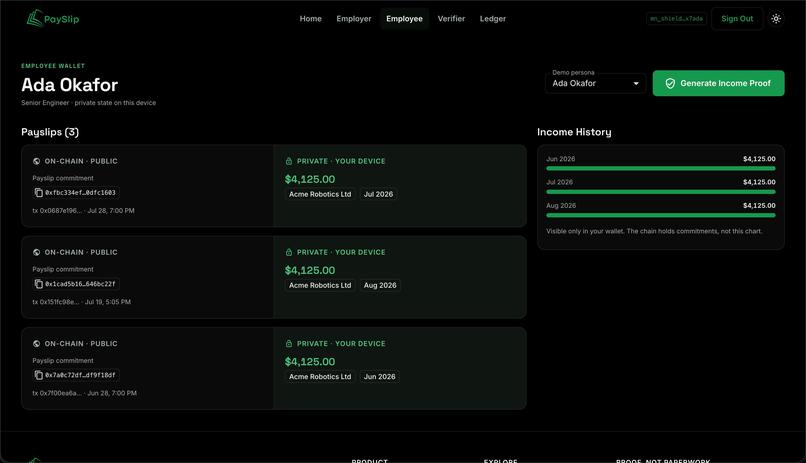This screenshot has height=463, width=806.
Task: Copy the 0xfbc334ef…0dfc1603 commitment hash
Action: click(39, 193)
